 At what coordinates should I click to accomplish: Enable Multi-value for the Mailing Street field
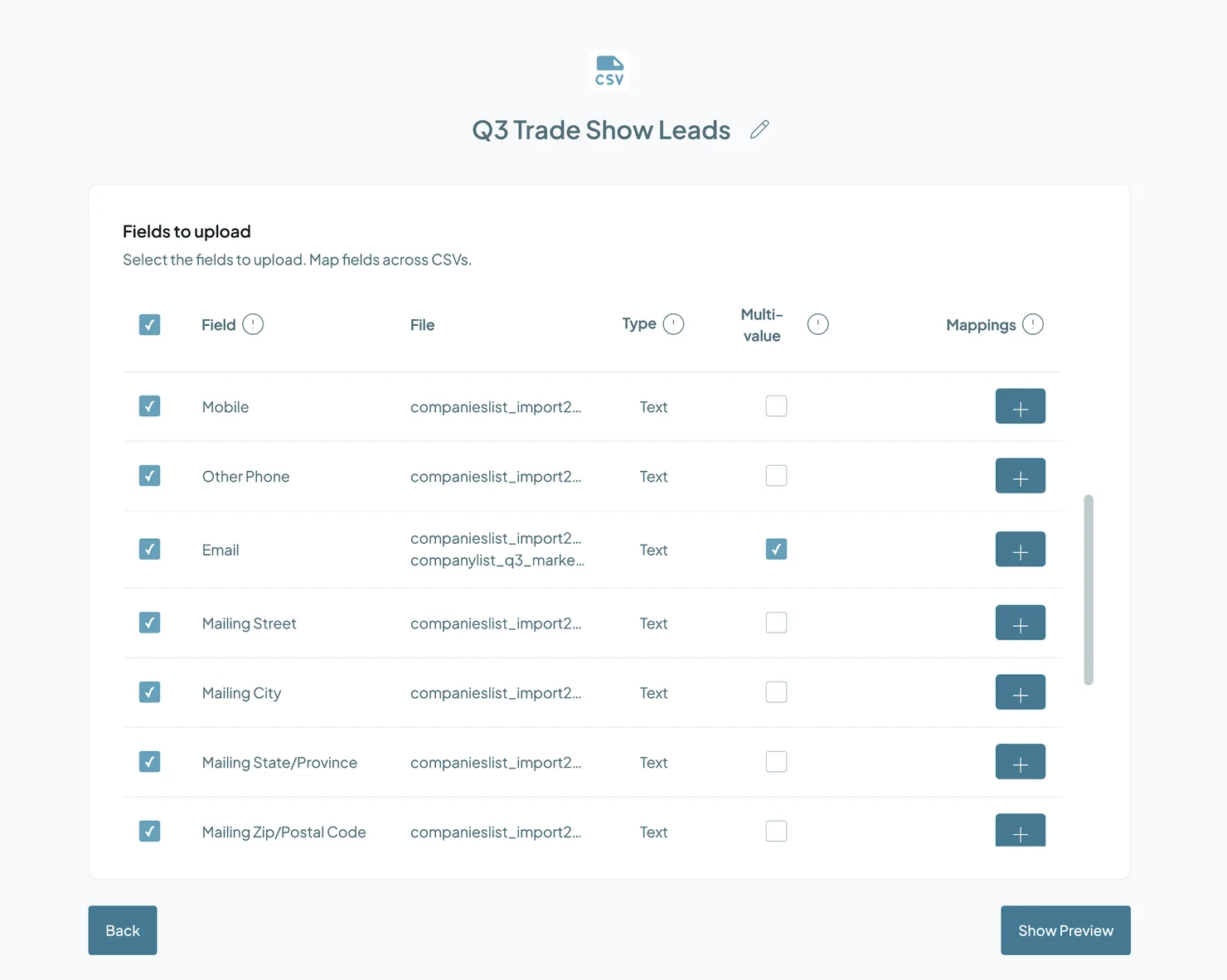pyautogui.click(x=776, y=623)
